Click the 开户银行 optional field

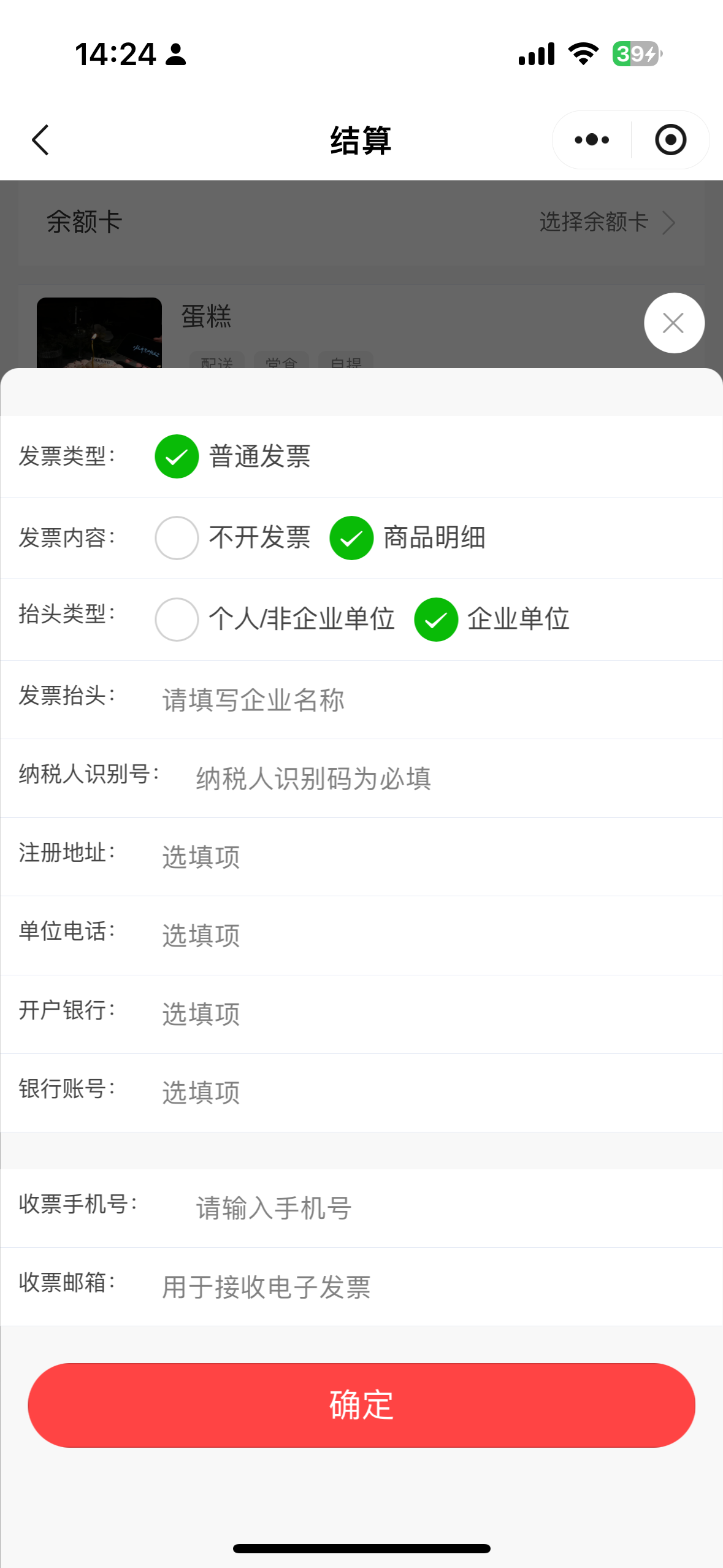coord(429,1014)
